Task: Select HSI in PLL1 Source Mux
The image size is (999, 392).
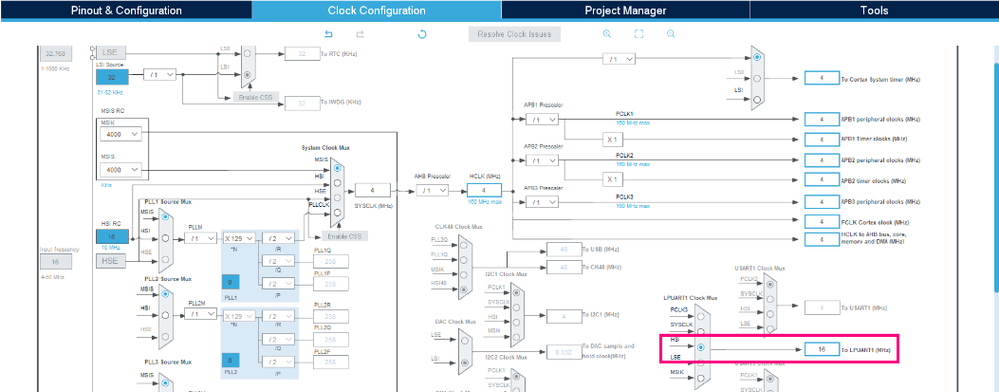Action: (x=166, y=238)
